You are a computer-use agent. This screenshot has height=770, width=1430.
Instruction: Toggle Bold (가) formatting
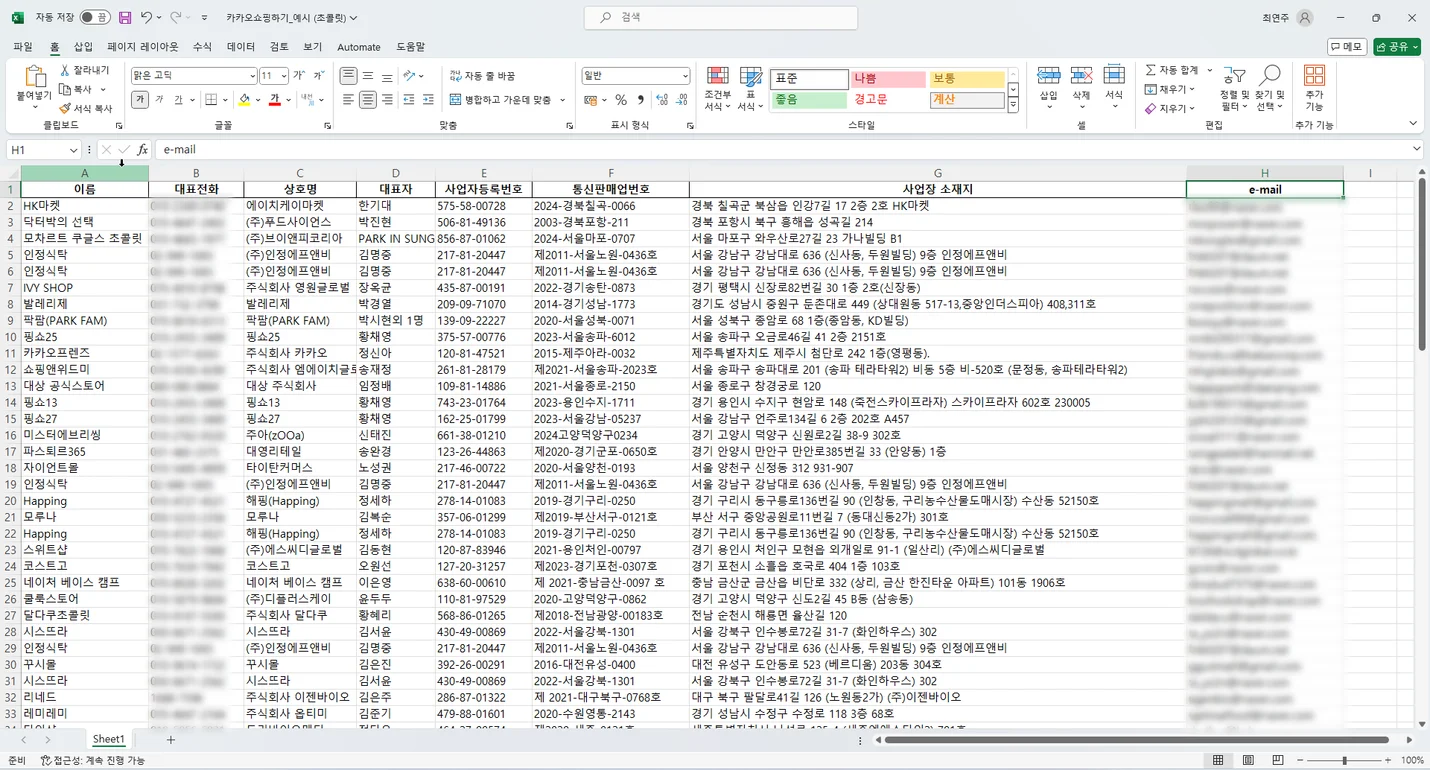coord(140,100)
